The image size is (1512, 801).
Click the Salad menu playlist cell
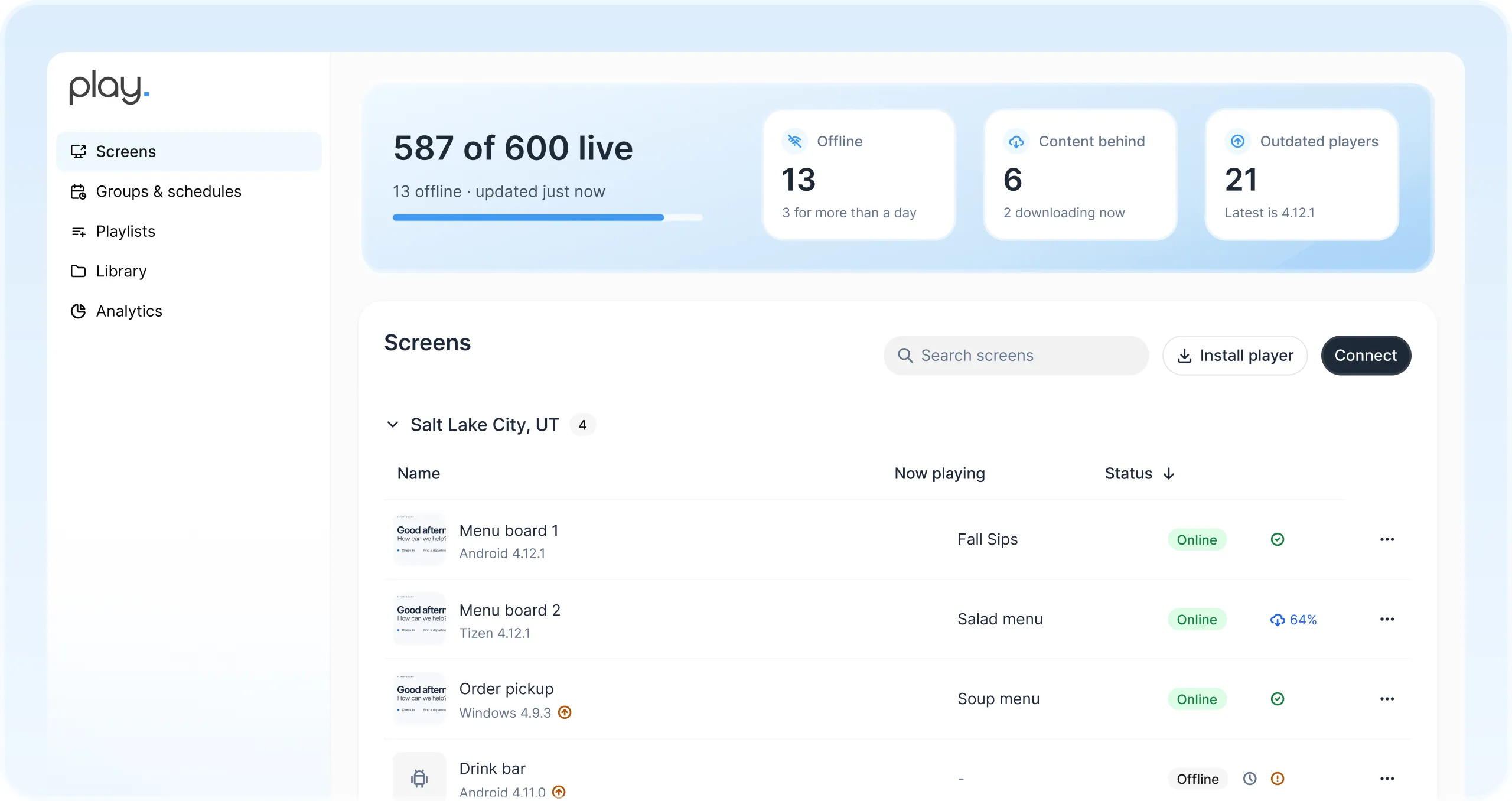1001,619
